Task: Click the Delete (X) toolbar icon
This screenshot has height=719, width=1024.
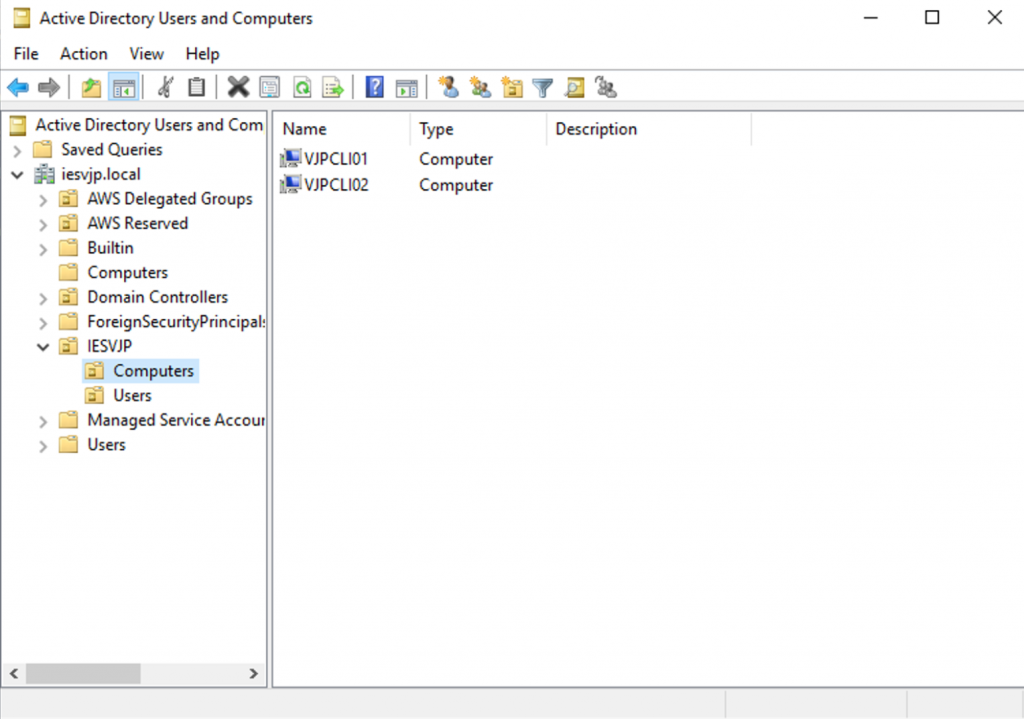Action: tap(238, 88)
